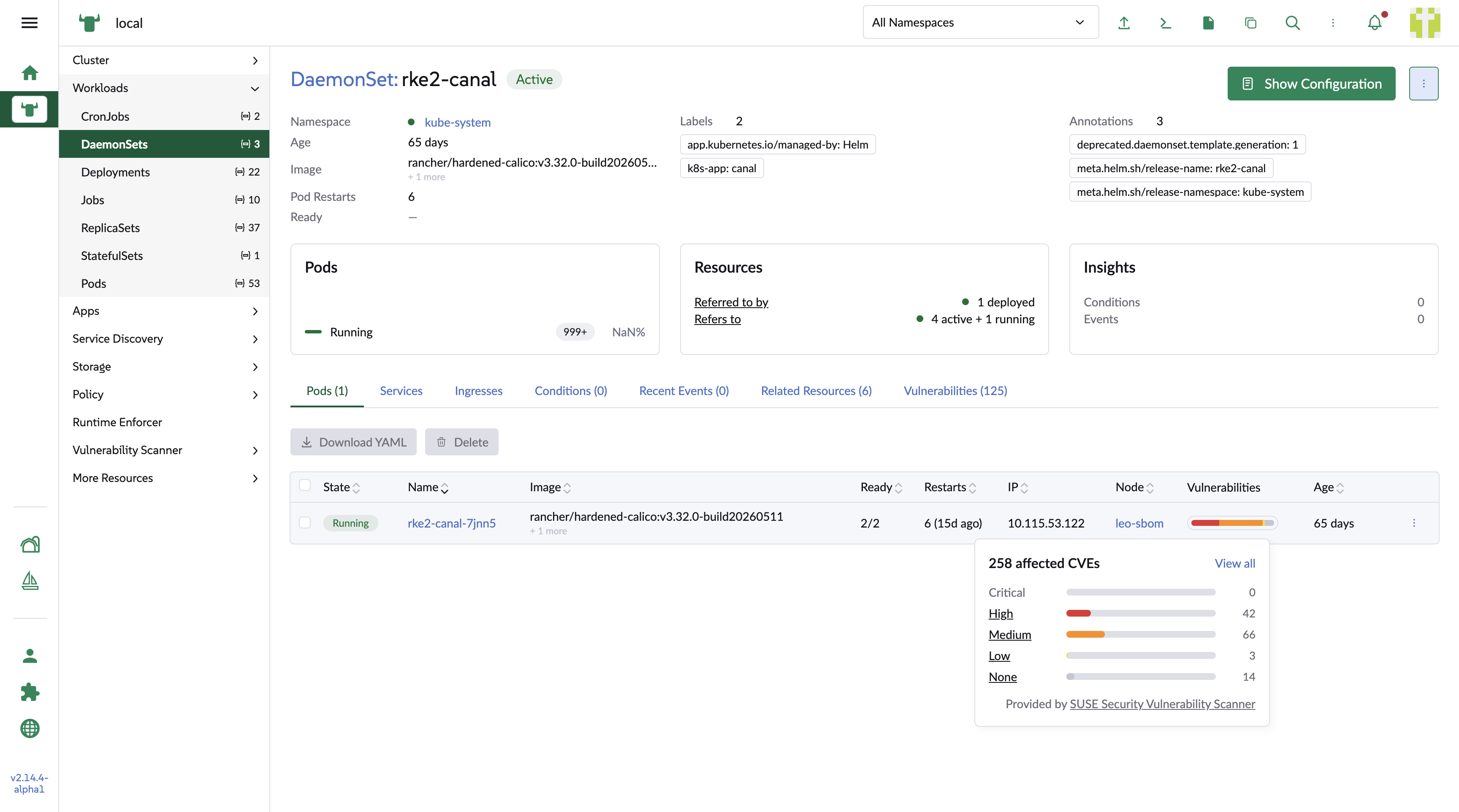Click the Show Configuration button
Viewport: 1459px width, 812px height.
pos(1311,84)
